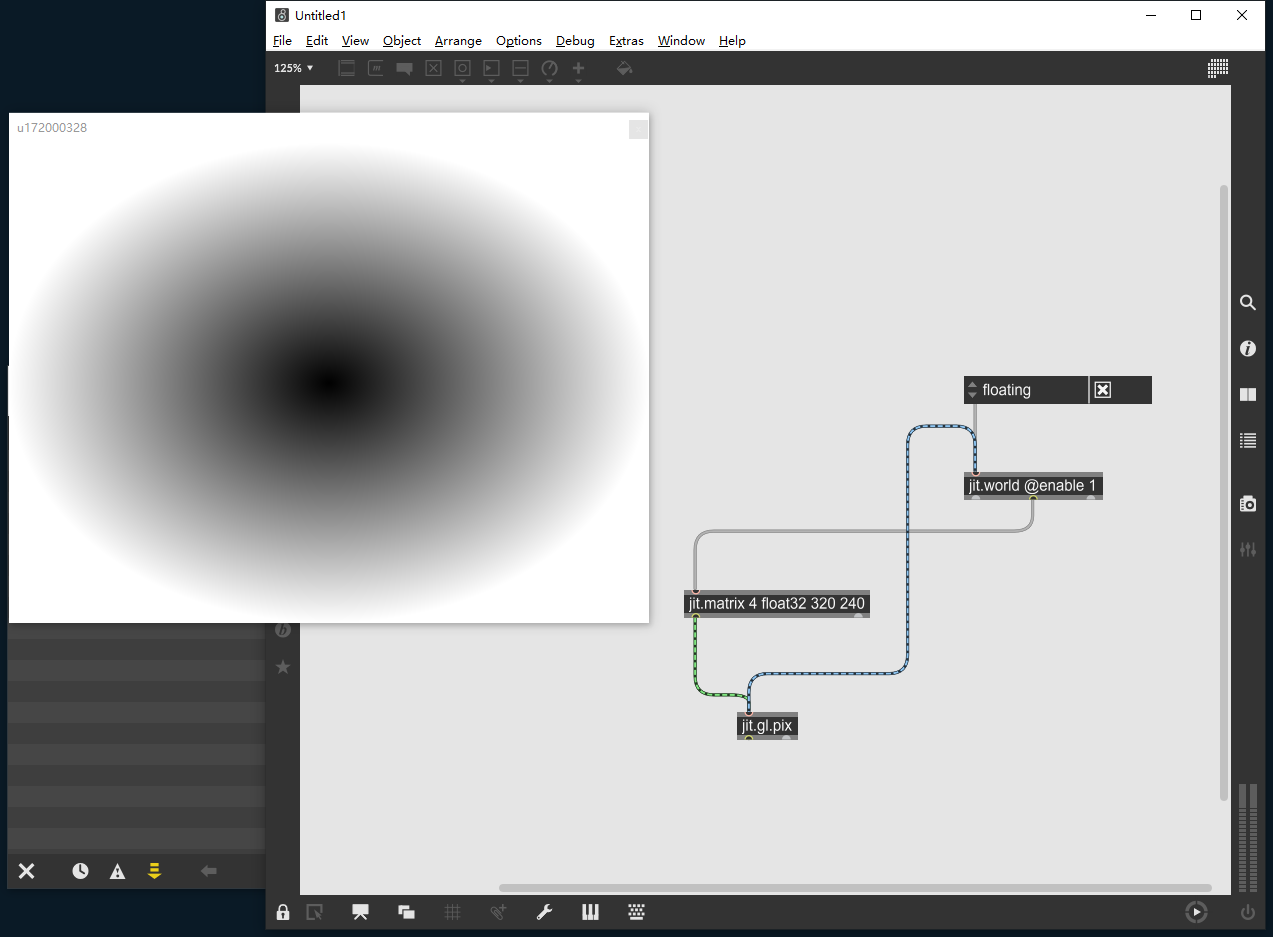Click the patcher vertical scrollbar
Screen dimensions: 1273x937
(x=1223, y=492)
